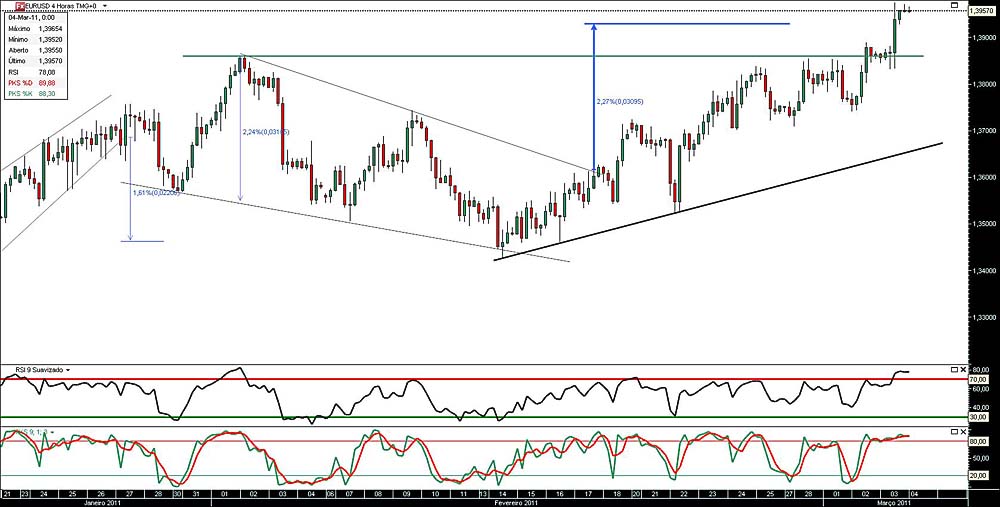
Task: Select the thick black rising support trendline
Action: [x=718, y=201]
